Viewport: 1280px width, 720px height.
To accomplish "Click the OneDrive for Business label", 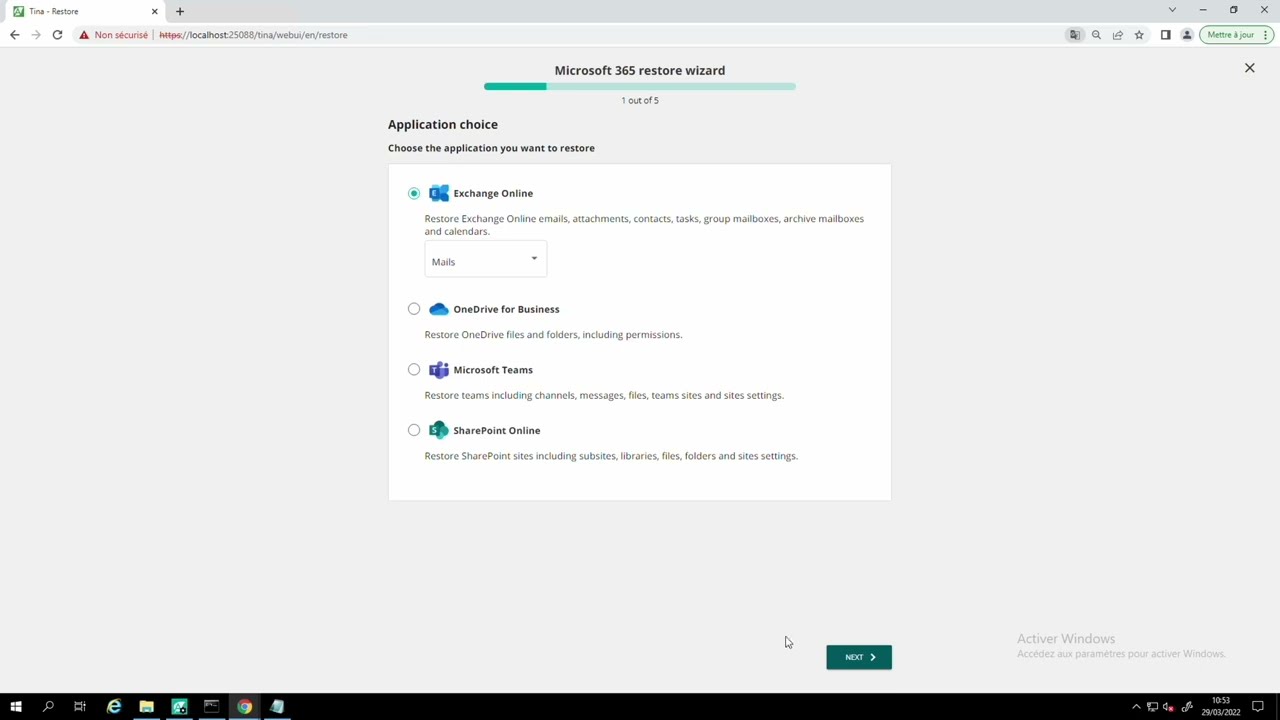I will pos(506,309).
